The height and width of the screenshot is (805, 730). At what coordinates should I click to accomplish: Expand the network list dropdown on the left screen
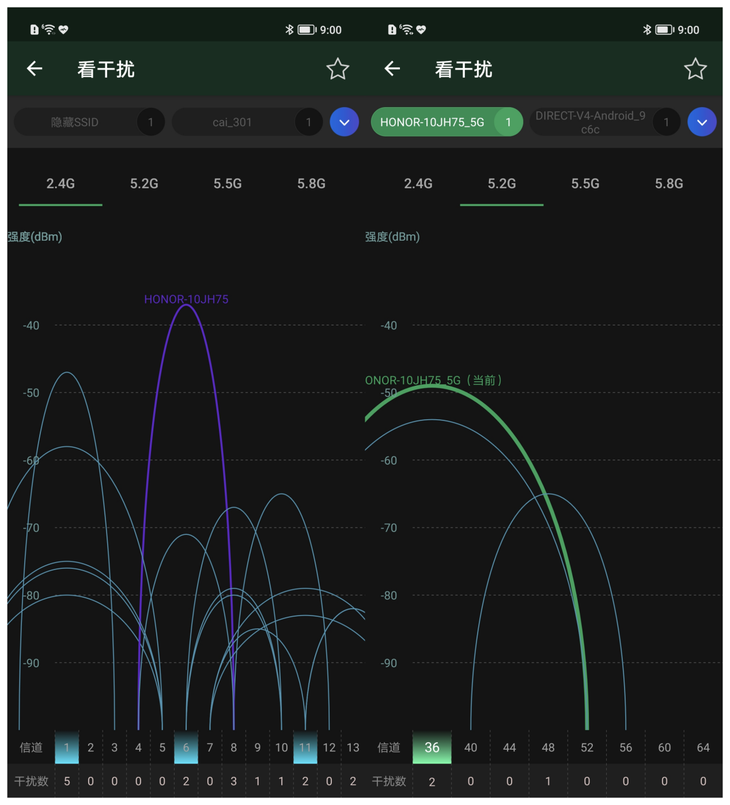tap(344, 122)
